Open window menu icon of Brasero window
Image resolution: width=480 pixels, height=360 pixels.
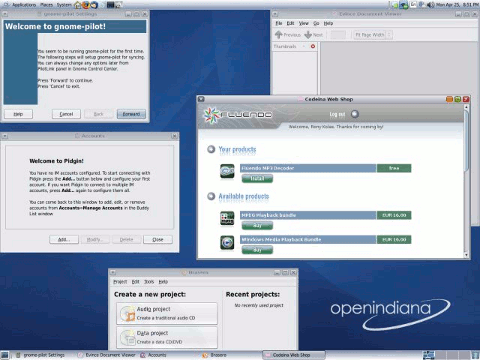tap(113, 272)
